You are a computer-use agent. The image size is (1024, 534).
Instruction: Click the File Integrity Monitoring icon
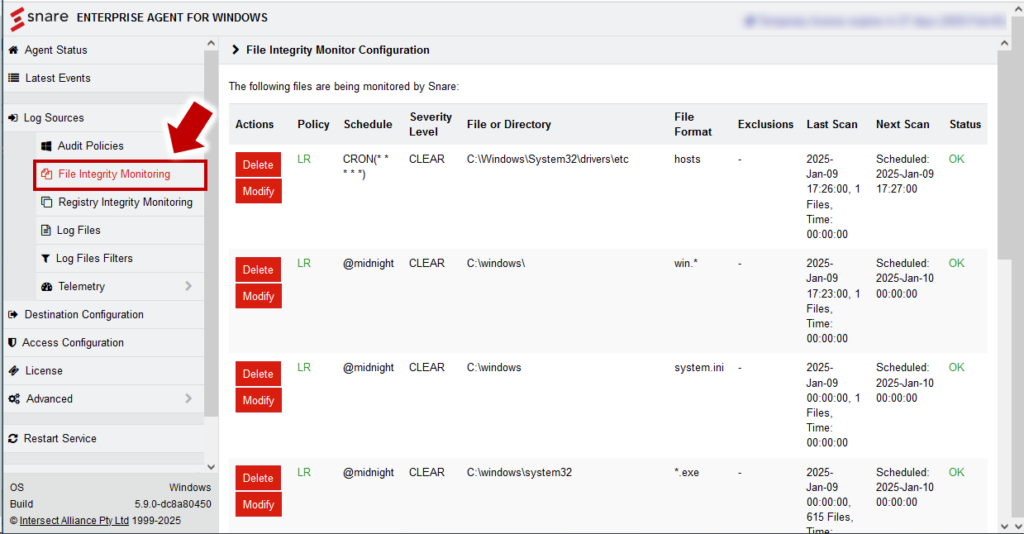click(46, 174)
